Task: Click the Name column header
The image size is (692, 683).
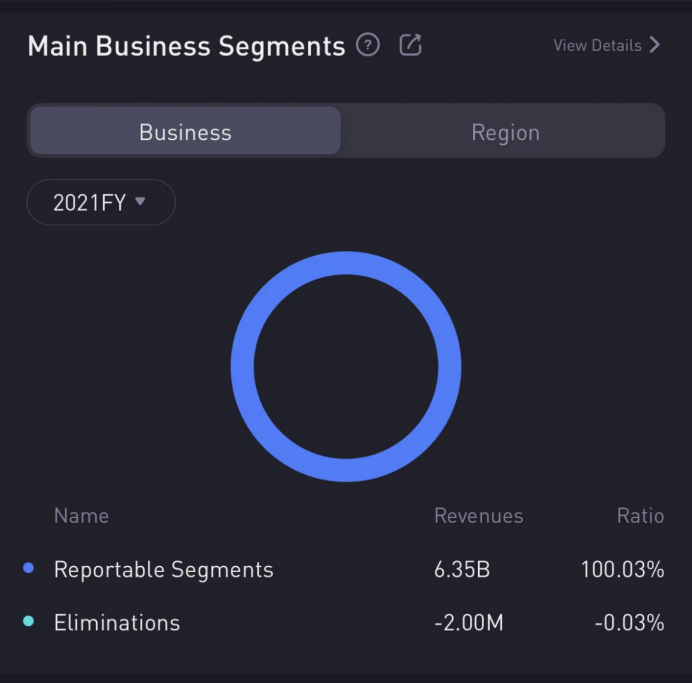Action: pyautogui.click(x=81, y=516)
